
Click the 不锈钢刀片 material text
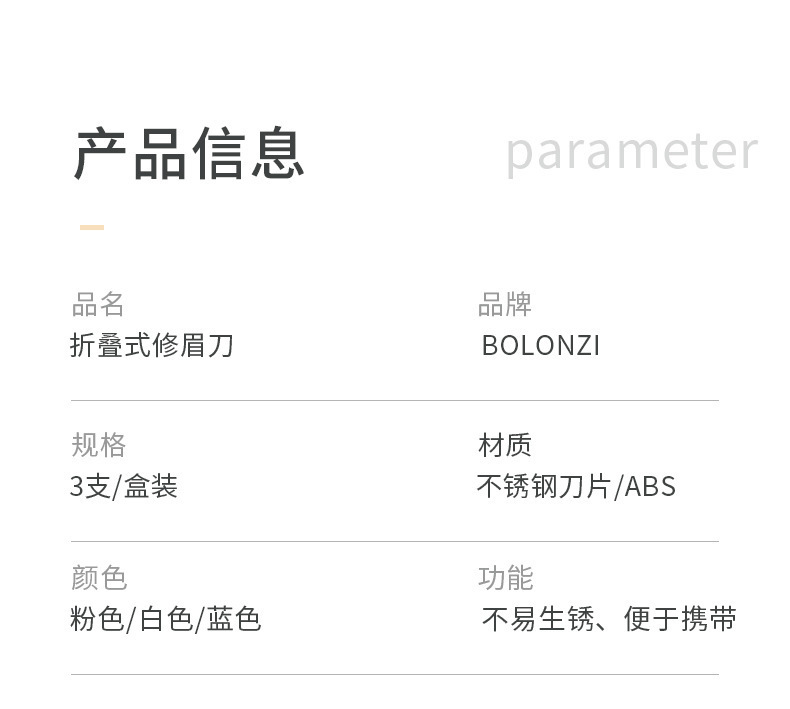(x=543, y=487)
